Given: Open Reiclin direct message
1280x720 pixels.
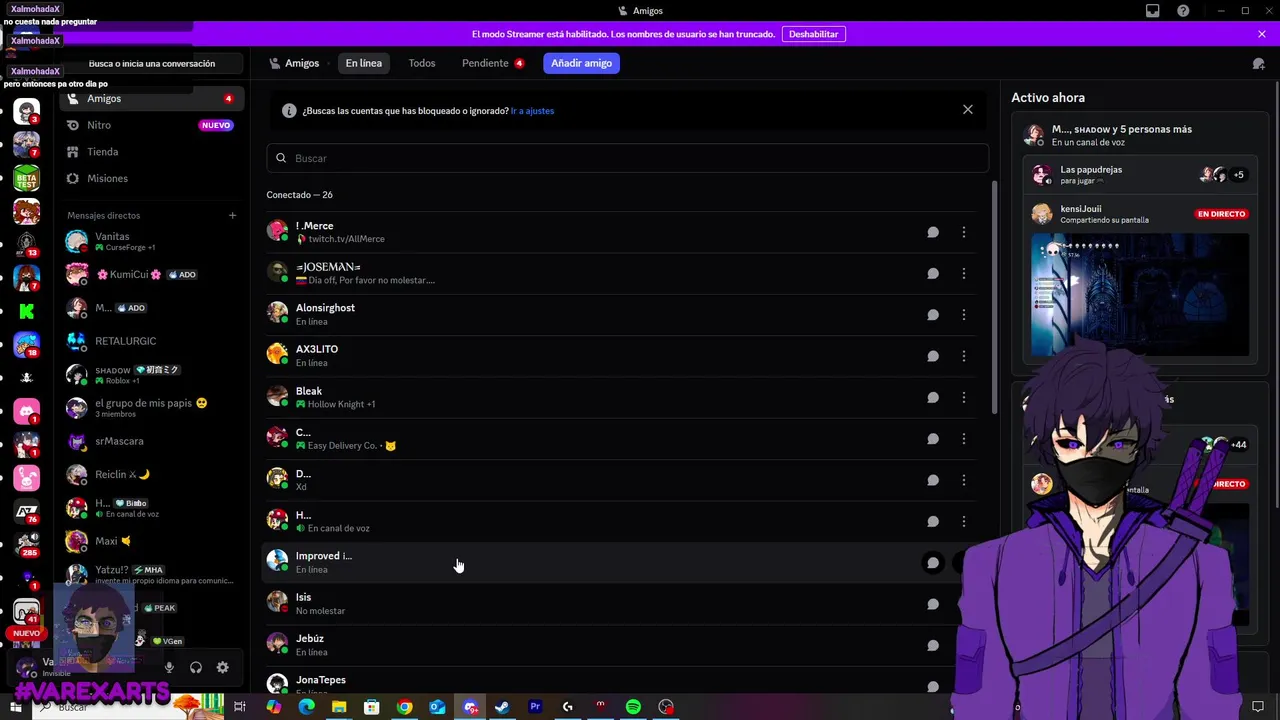Looking at the screenshot, I should (150, 474).
